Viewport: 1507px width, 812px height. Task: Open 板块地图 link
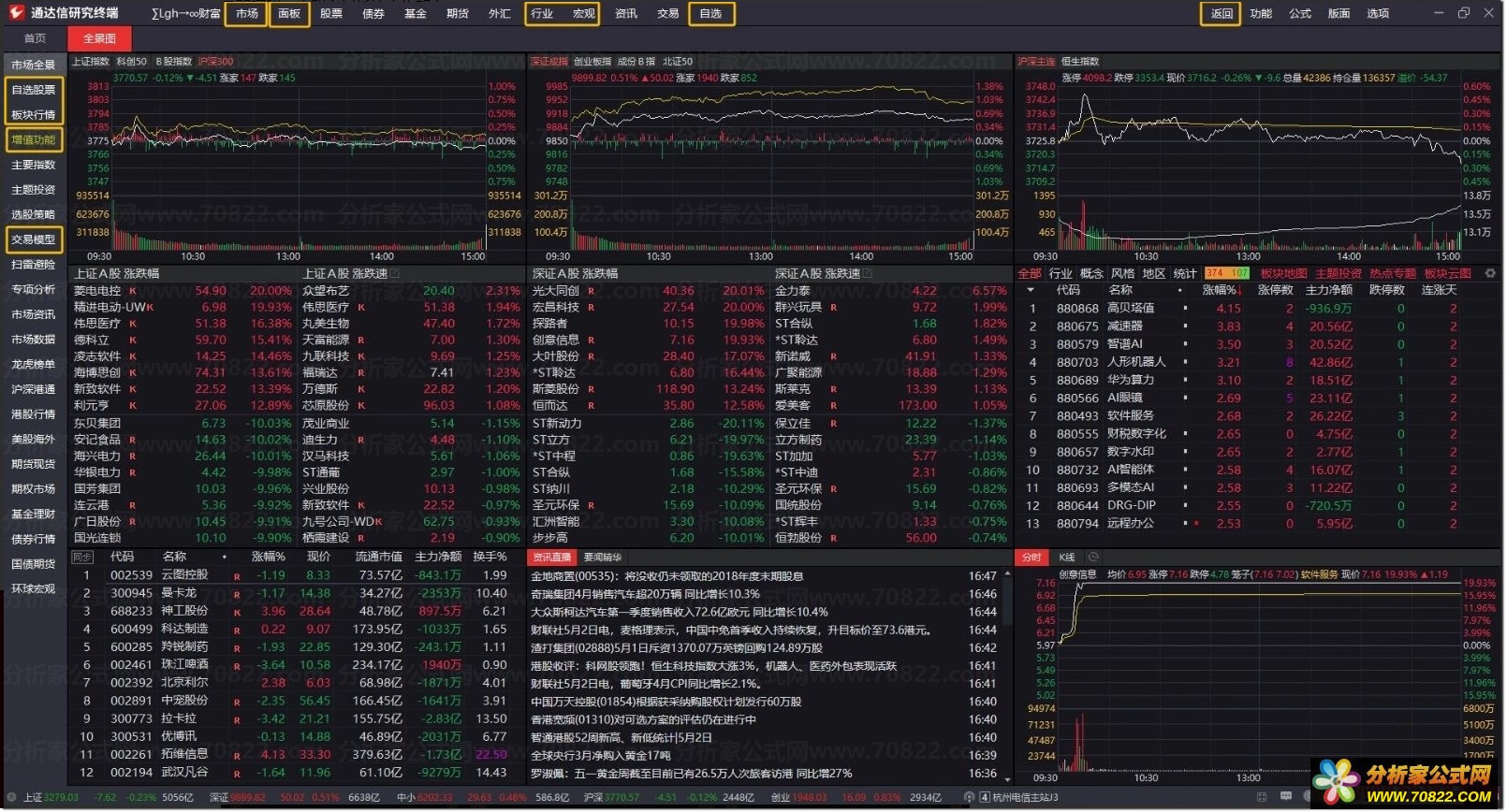[x=1283, y=273]
